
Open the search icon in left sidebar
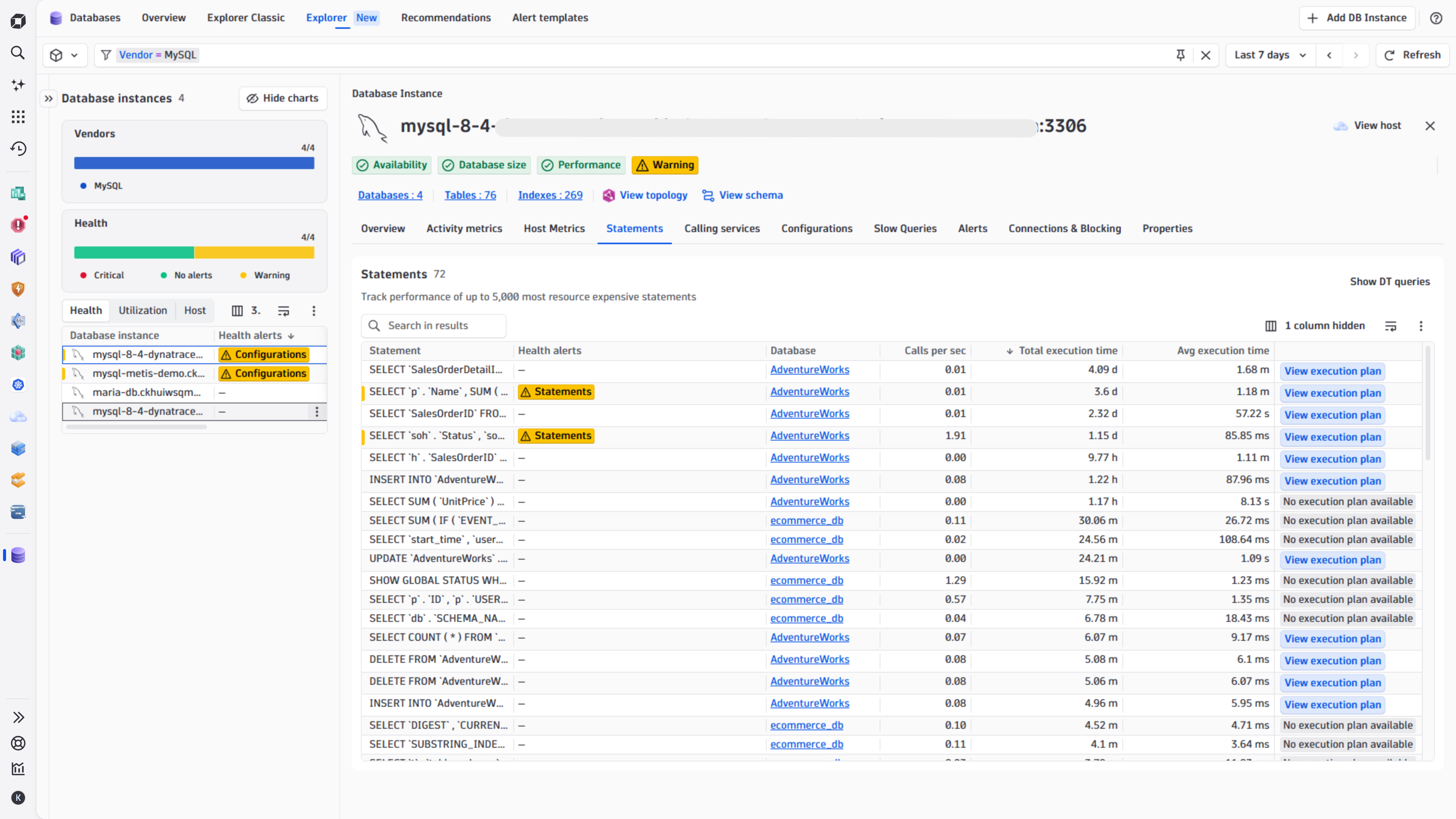18,53
